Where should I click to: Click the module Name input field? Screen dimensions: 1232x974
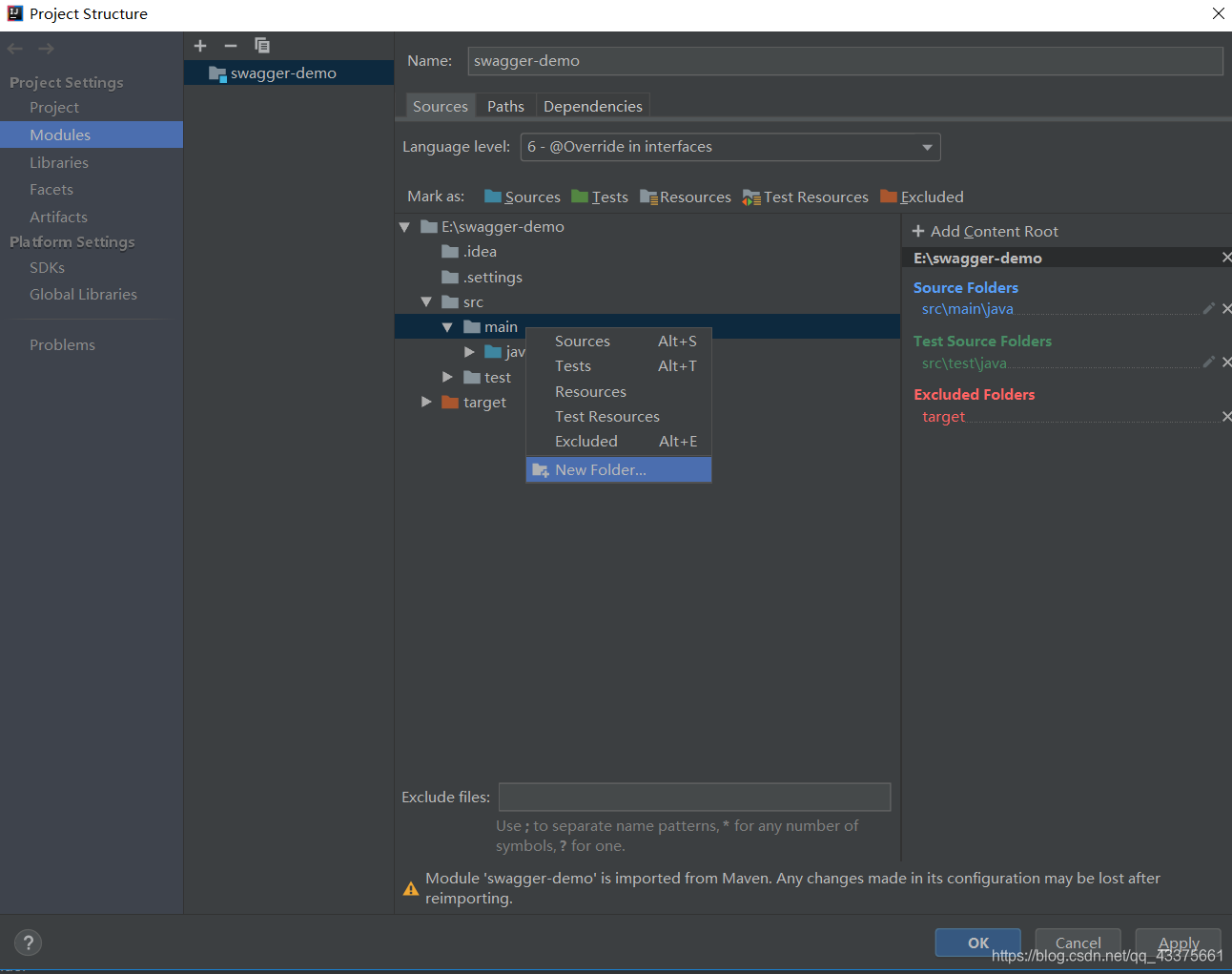pos(845,61)
